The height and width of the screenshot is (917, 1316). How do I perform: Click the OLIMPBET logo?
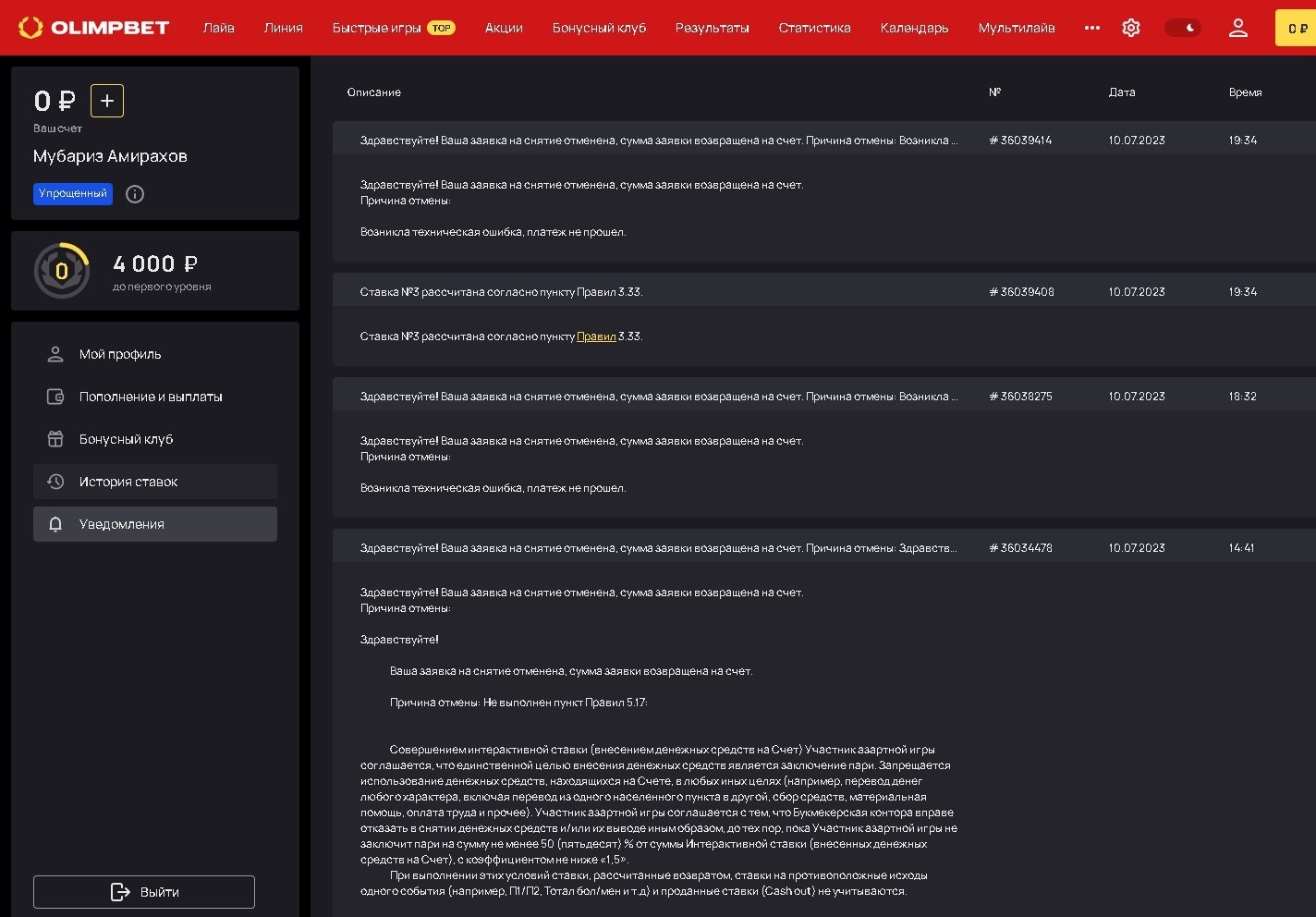point(94,28)
